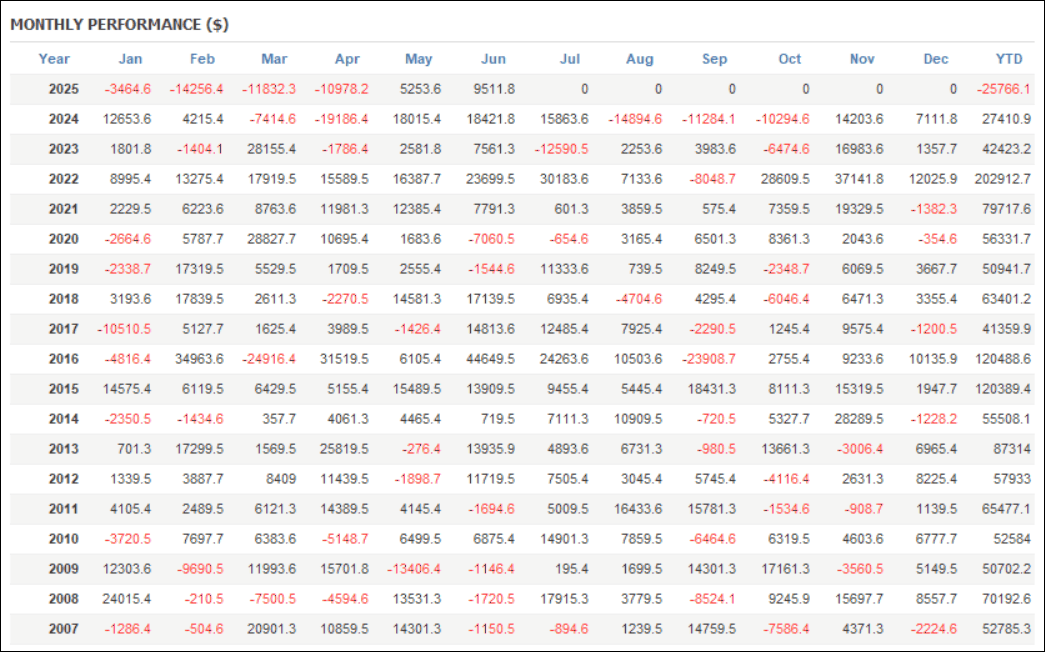Click the Jun column header
Screen dimensions: 1045x652
pos(493,59)
